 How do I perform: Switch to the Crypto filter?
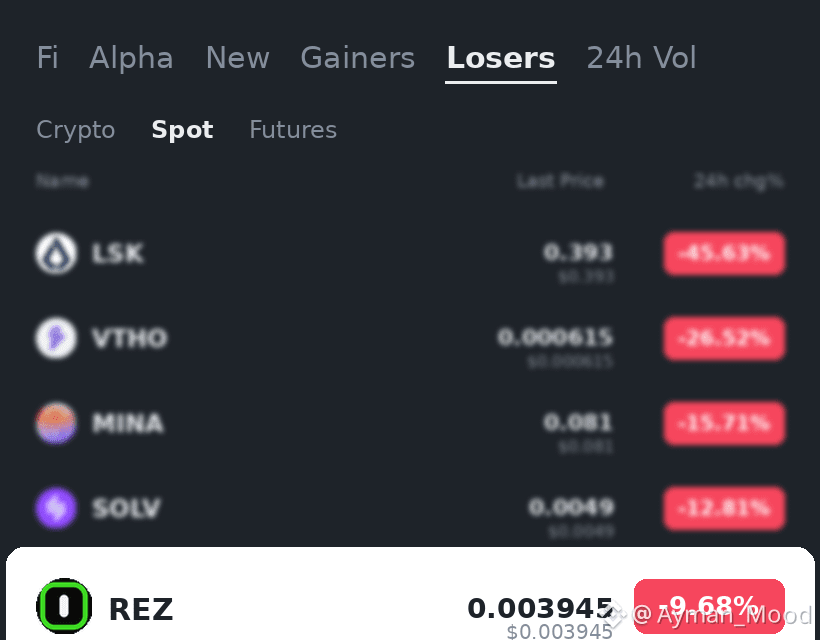coord(76,130)
